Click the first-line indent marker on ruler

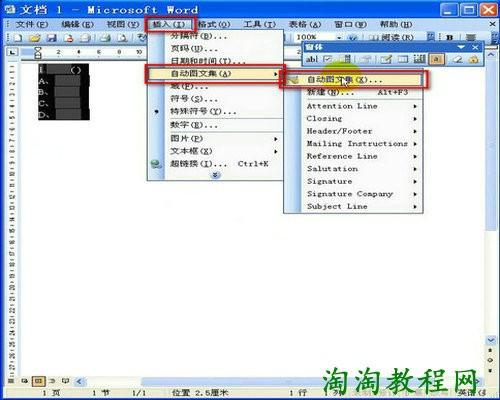[38, 50]
